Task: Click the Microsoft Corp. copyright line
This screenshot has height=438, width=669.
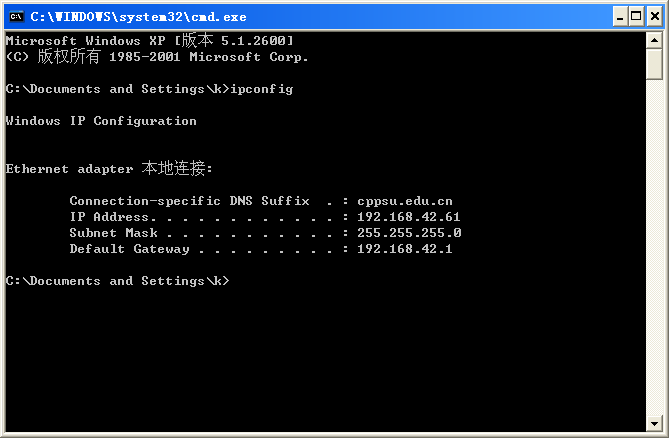Action: [x=157, y=57]
